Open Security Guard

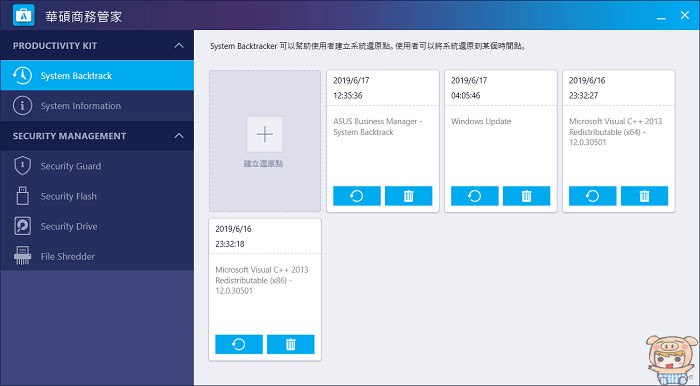(97, 166)
